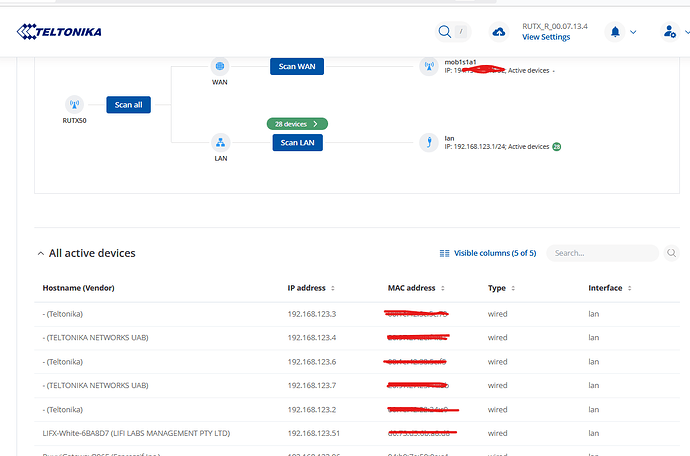Click the Scan LAN button
Screen dimensions: 690x456
point(297,143)
